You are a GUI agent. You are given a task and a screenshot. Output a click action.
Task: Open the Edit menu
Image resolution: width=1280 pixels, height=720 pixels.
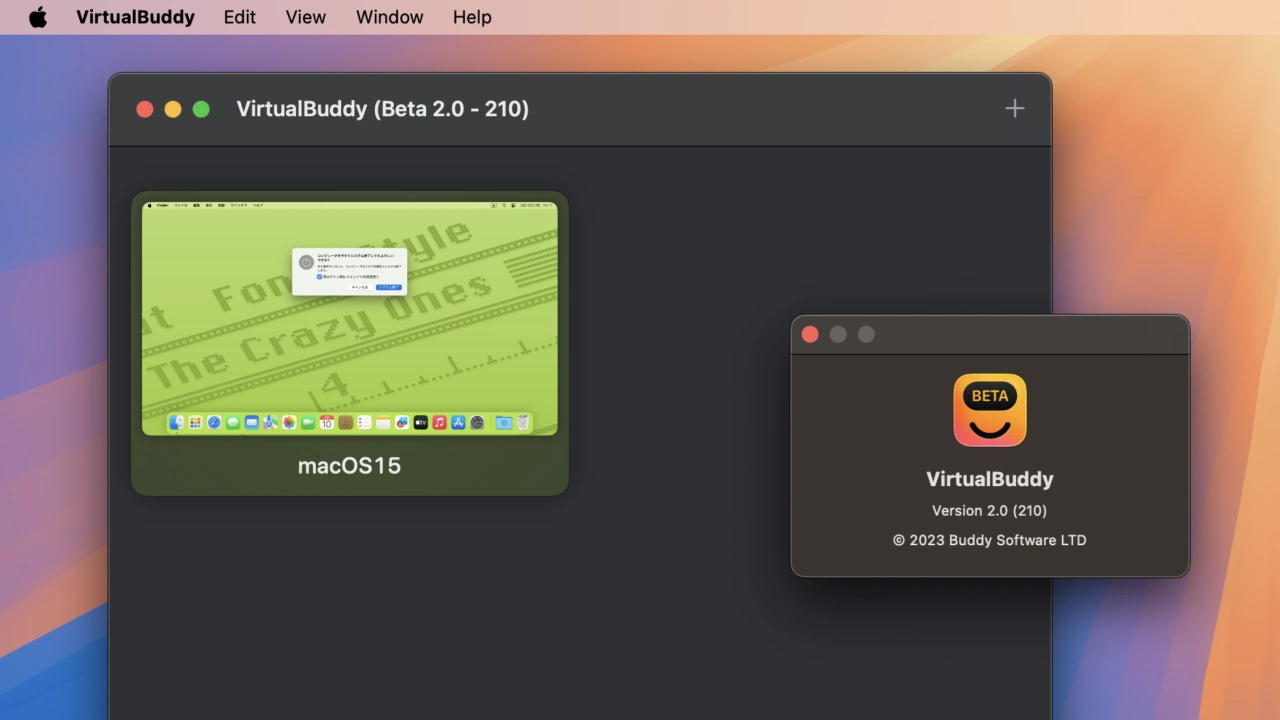[x=239, y=17]
